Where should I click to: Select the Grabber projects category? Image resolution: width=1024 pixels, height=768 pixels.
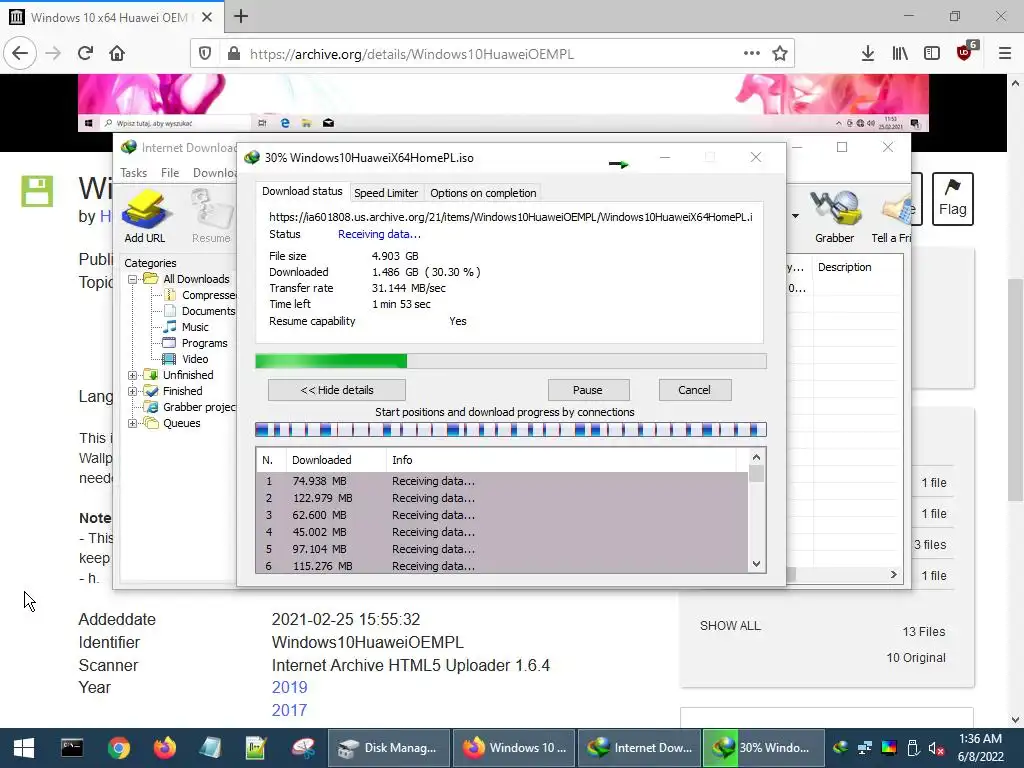191,408
